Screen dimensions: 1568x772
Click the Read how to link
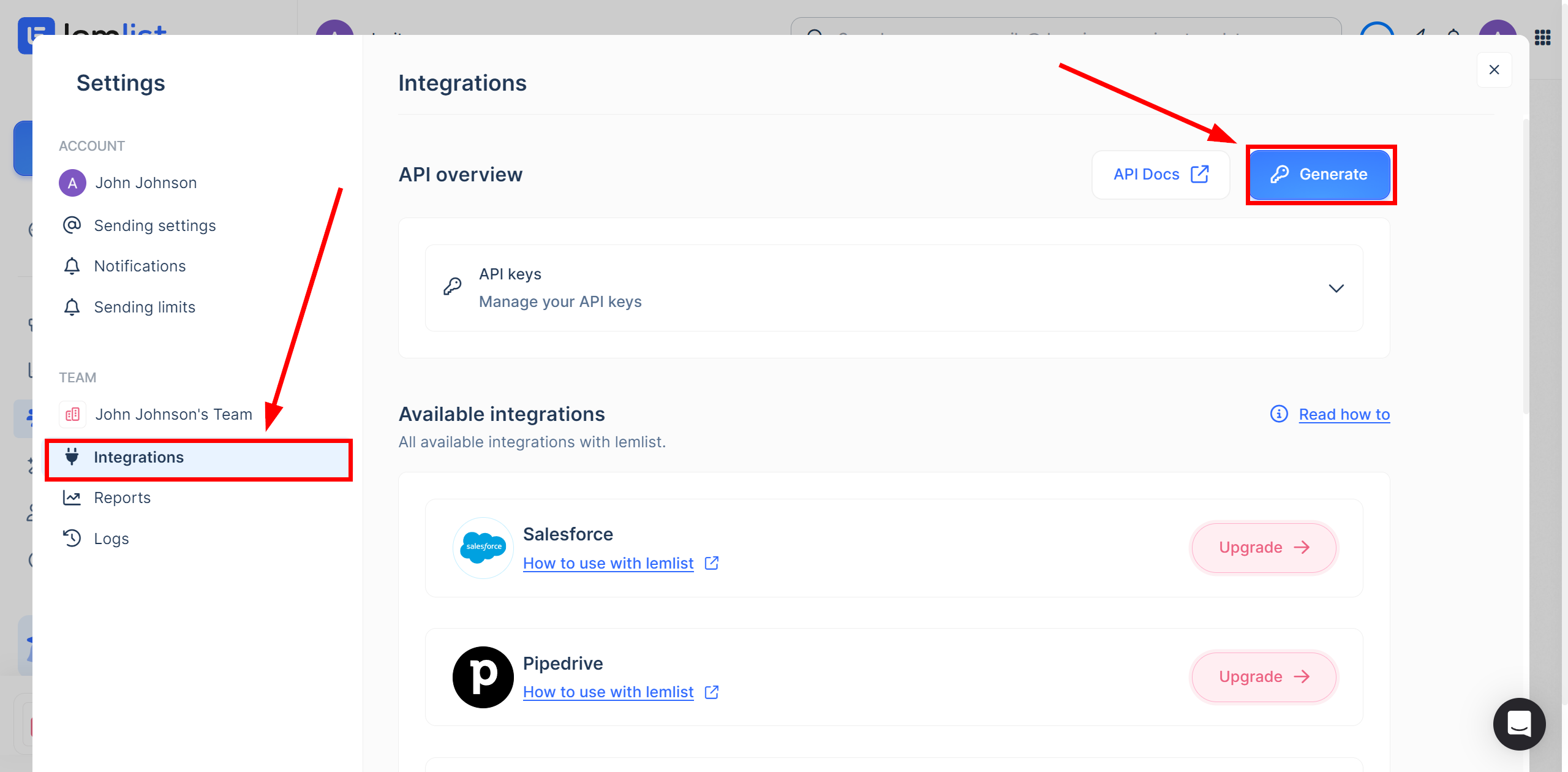tap(1344, 414)
